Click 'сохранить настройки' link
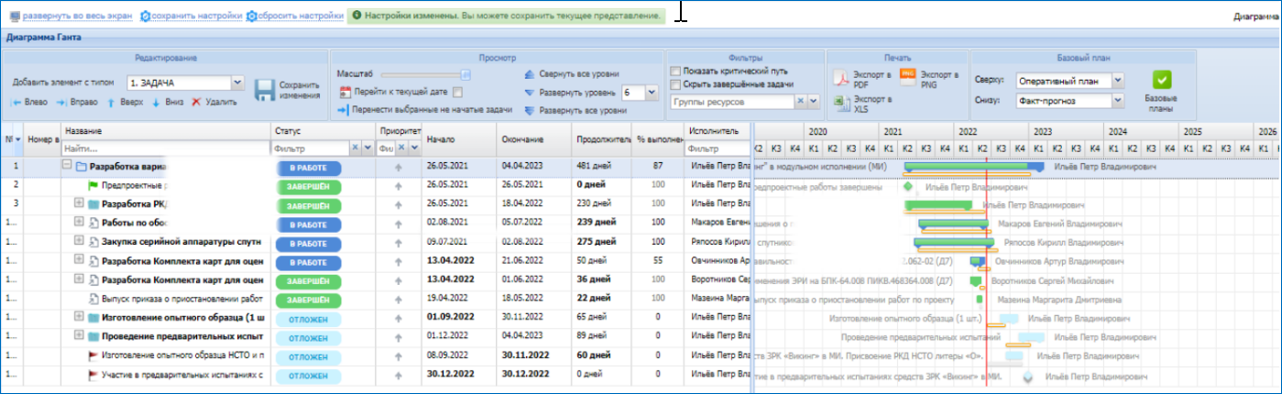 tap(197, 17)
